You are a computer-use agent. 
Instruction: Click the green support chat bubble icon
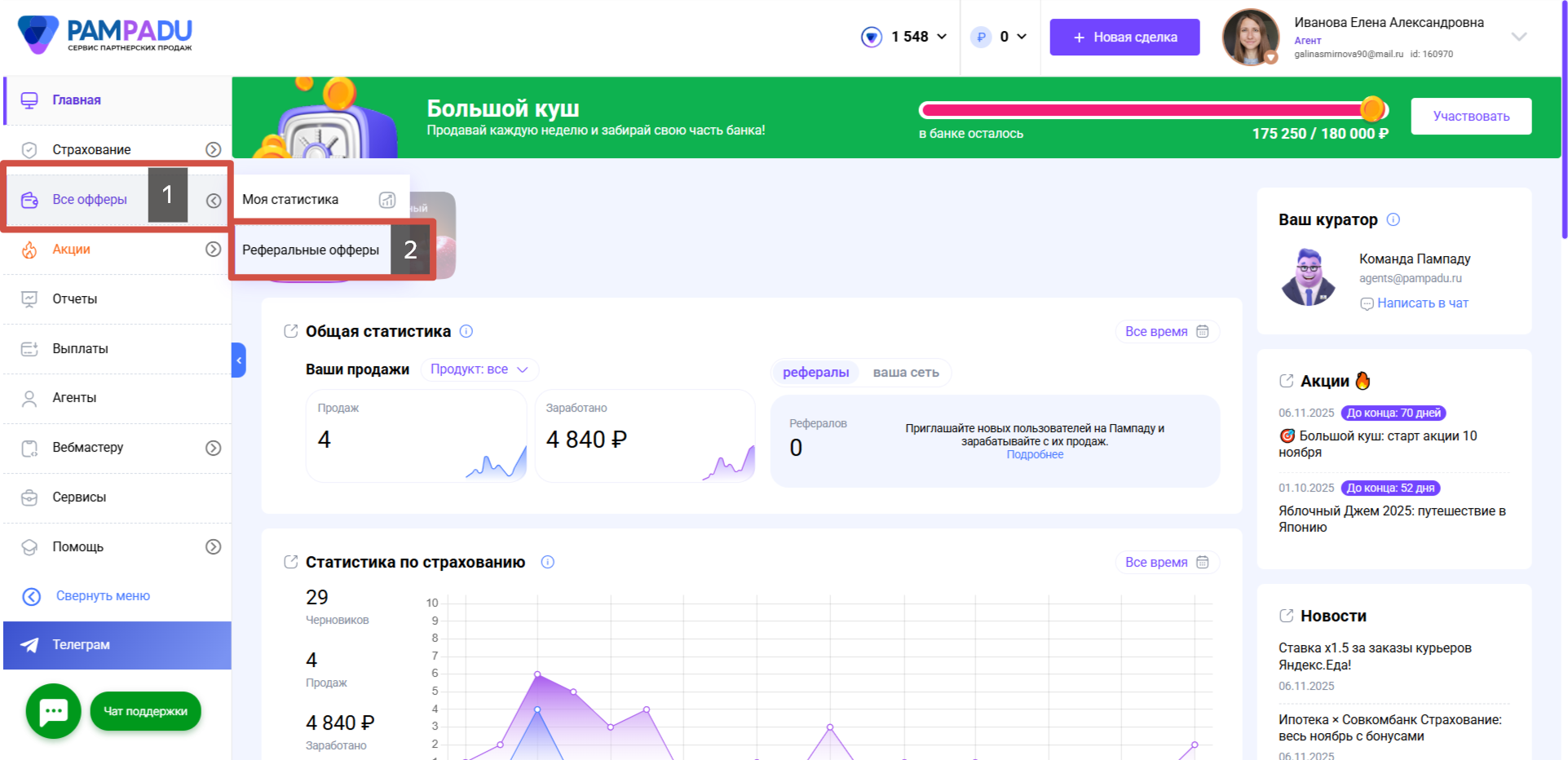(53, 711)
